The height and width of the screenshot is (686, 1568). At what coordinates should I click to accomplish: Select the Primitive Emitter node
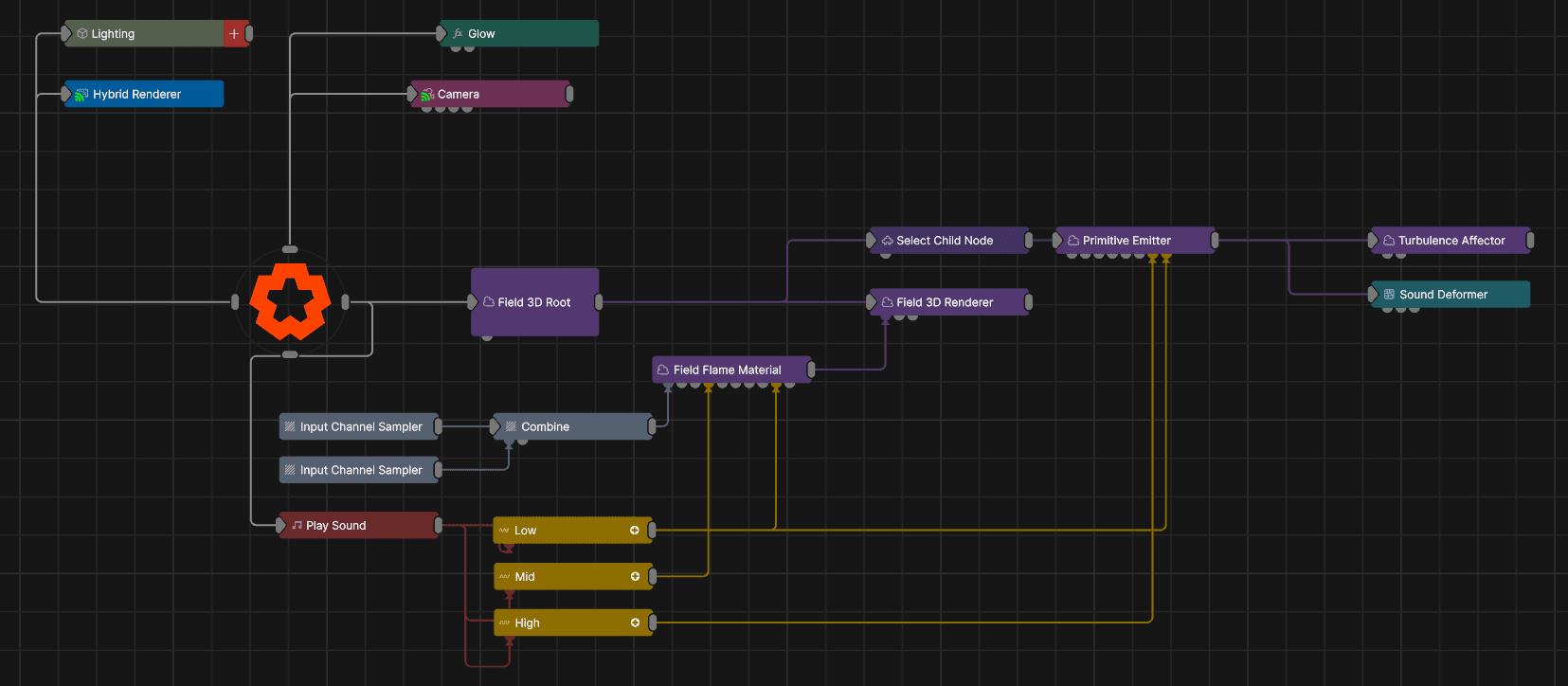pos(1135,241)
